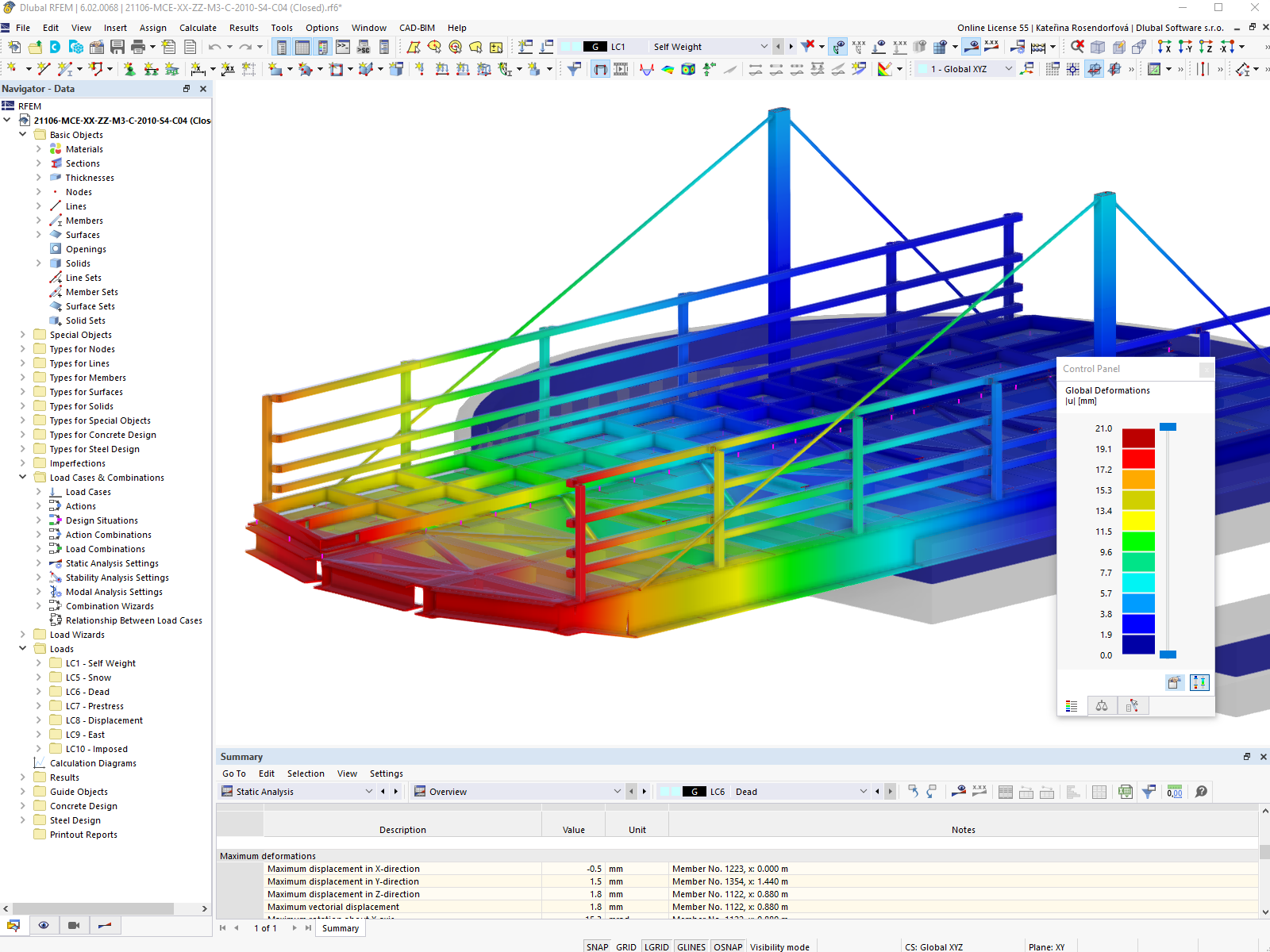Viewport: 1270px width, 952px height.
Task: Collapse the Load Cases & Combinations folder
Action: click(x=22, y=478)
